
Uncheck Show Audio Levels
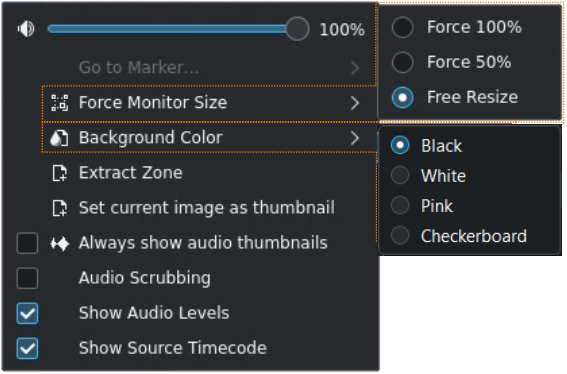27,313
